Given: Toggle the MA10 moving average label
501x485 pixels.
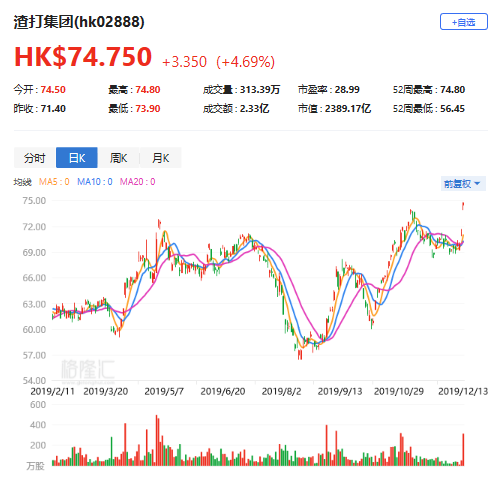Looking at the screenshot, I should click(x=95, y=182).
